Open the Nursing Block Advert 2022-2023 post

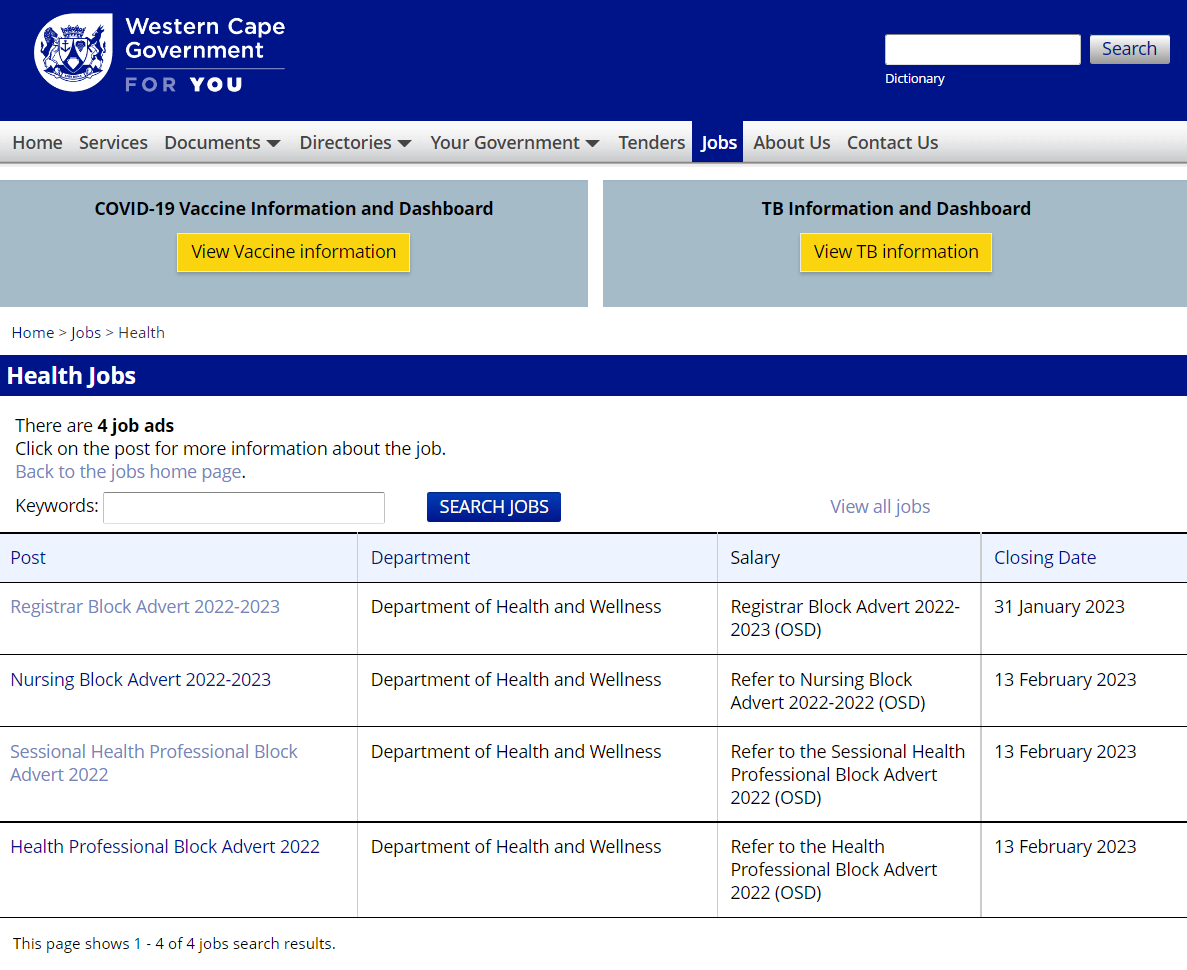click(x=140, y=680)
